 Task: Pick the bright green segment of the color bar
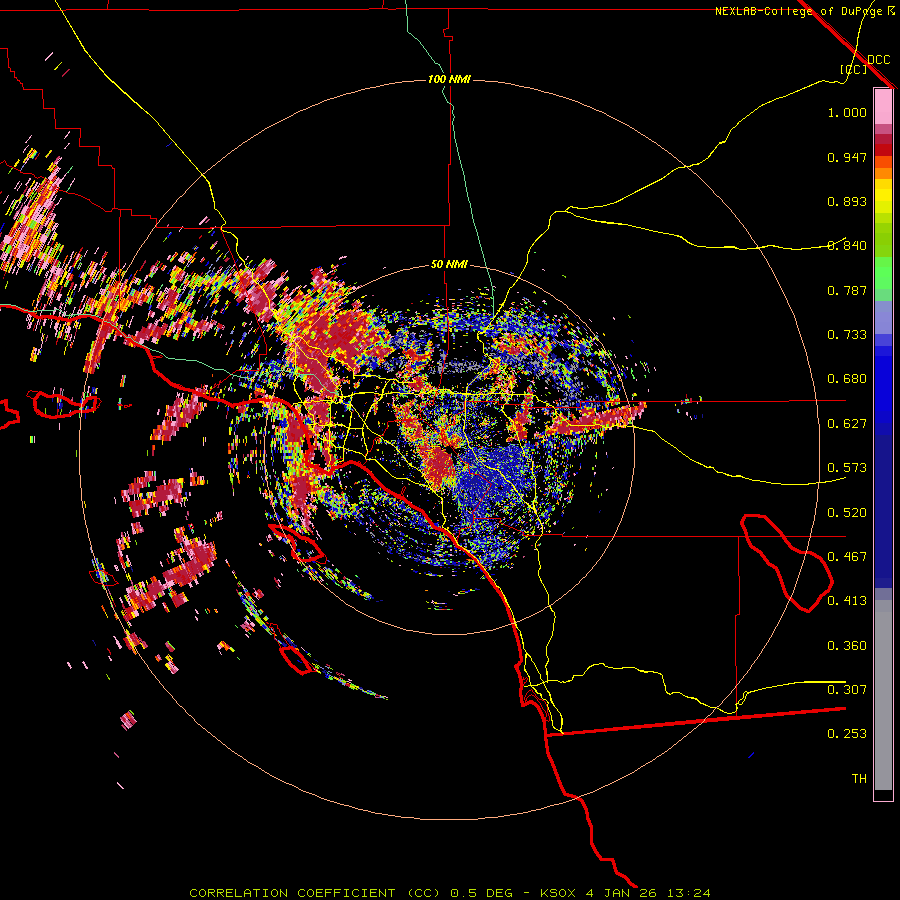click(883, 273)
